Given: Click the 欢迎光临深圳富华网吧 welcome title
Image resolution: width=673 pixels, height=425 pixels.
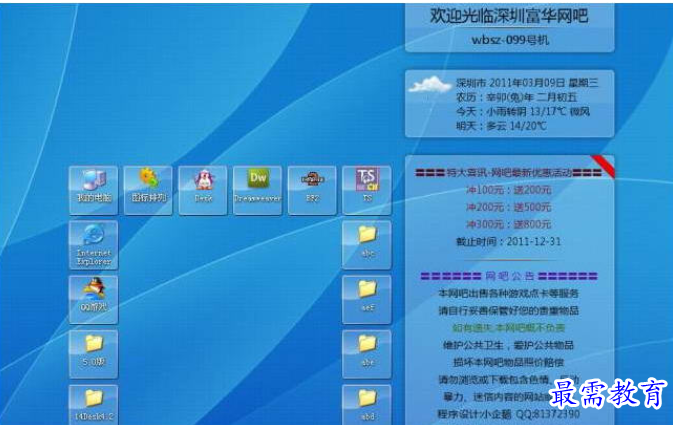Looking at the screenshot, I should [509, 16].
